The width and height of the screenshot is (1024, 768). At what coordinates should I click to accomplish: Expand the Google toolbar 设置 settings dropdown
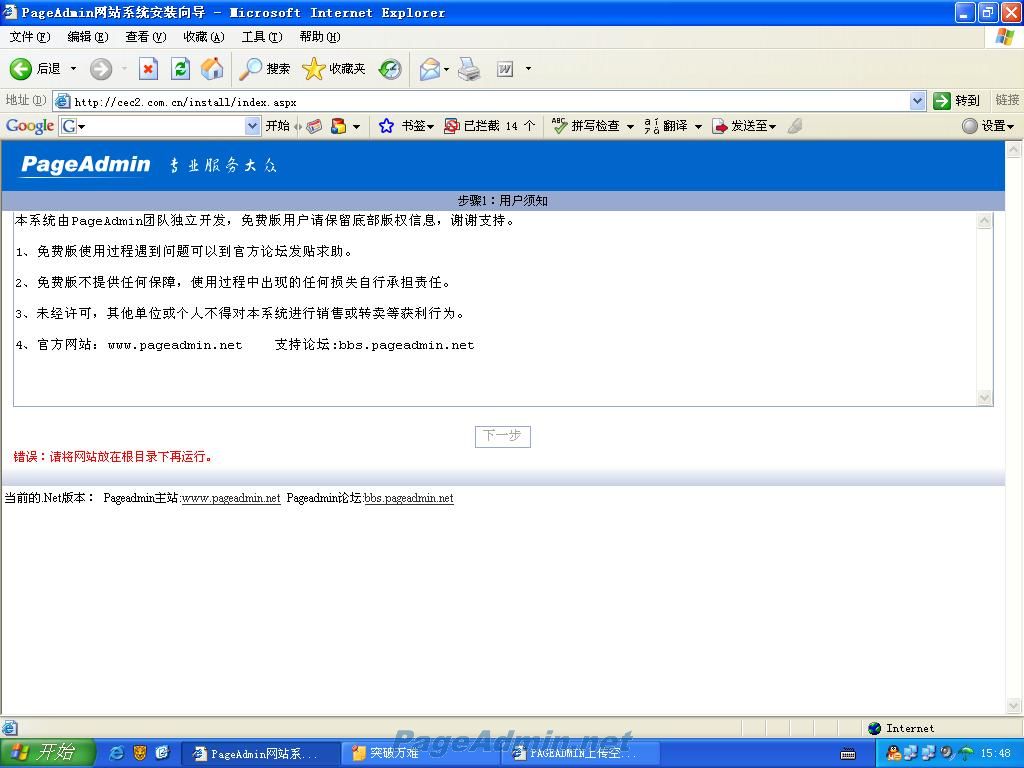point(988,126)
